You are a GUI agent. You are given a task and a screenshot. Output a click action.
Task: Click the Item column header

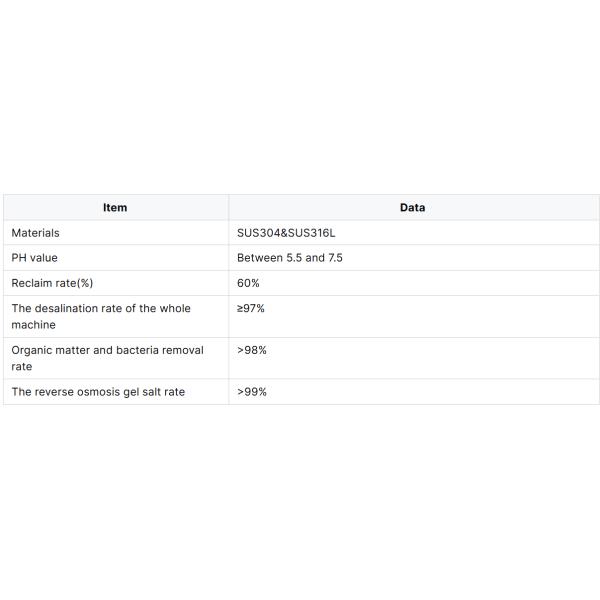pyautogui.click(x=115, y=208)
